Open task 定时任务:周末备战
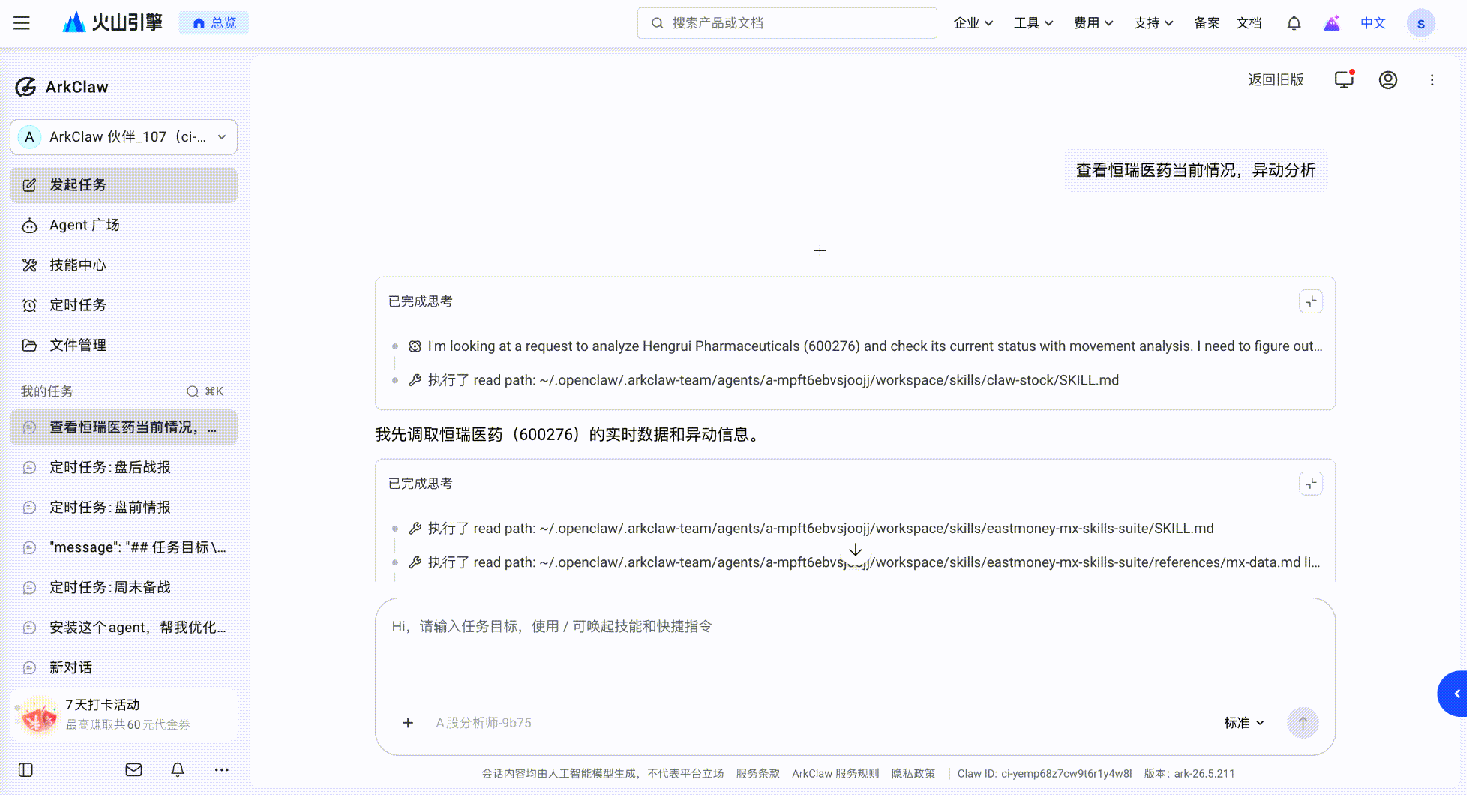This screenshot has height=795, width=1467. [x=124, y=587]
